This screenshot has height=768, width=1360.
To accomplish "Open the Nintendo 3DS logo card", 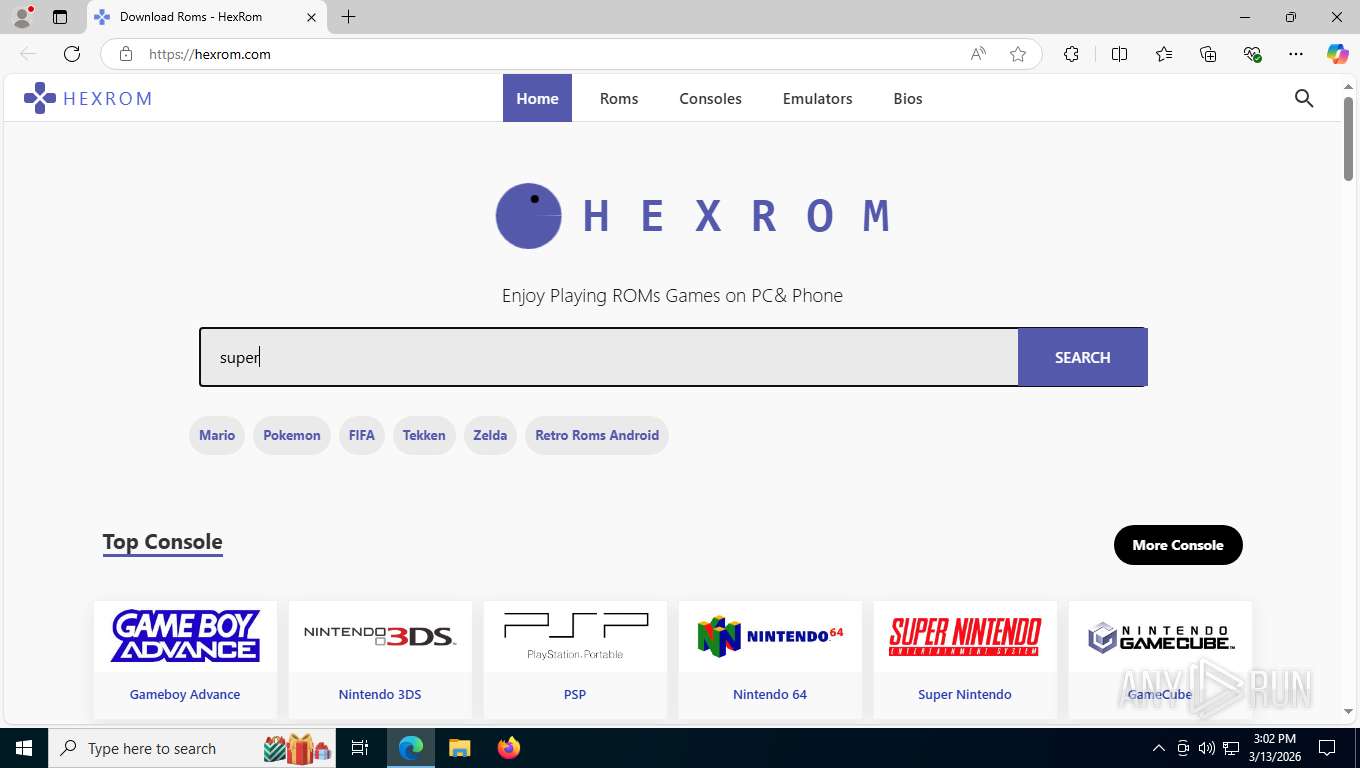I will click(380, 636).
